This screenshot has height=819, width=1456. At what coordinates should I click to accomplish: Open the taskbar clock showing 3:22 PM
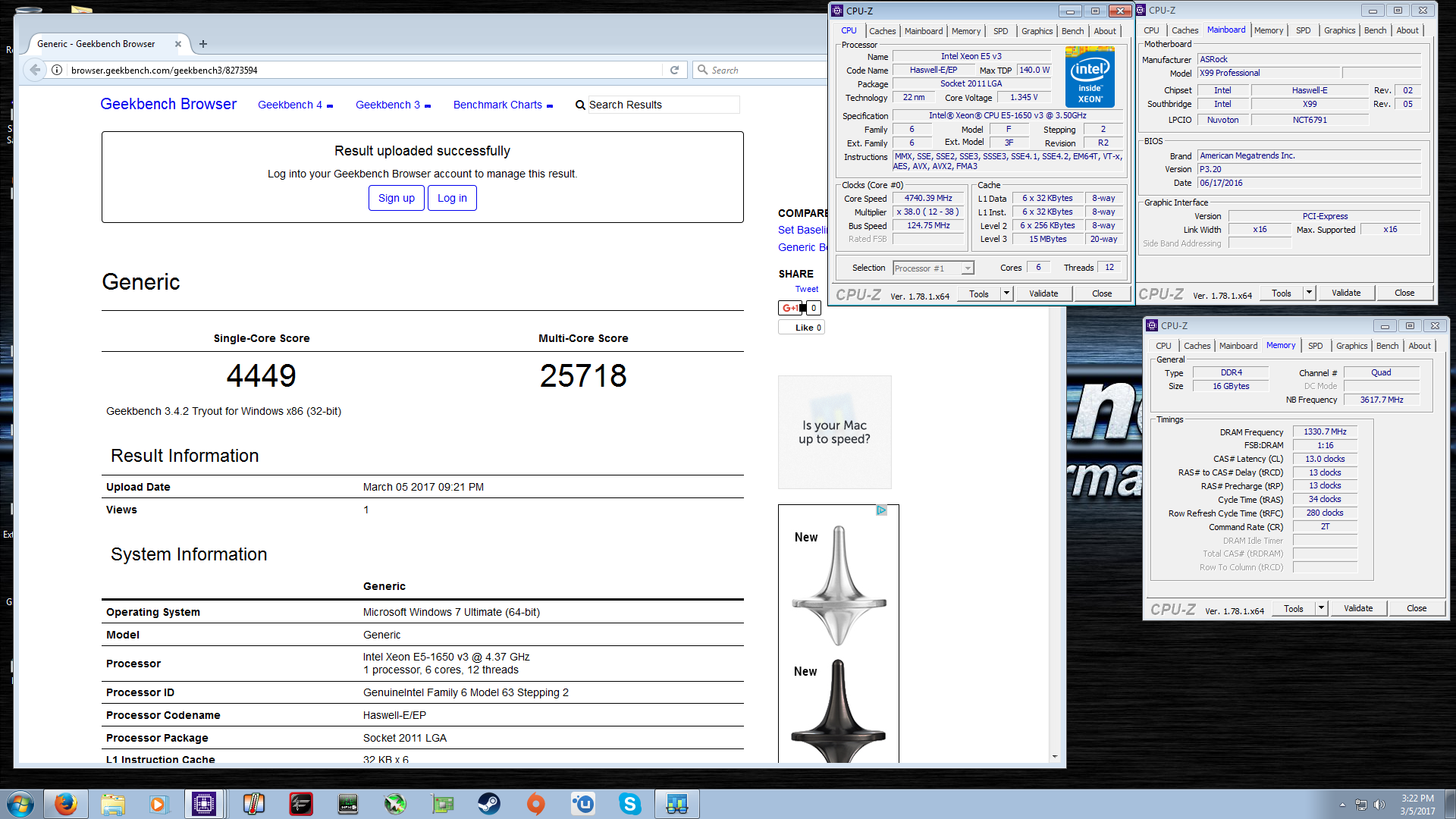pyautogui.click(x=1417, y=805)
